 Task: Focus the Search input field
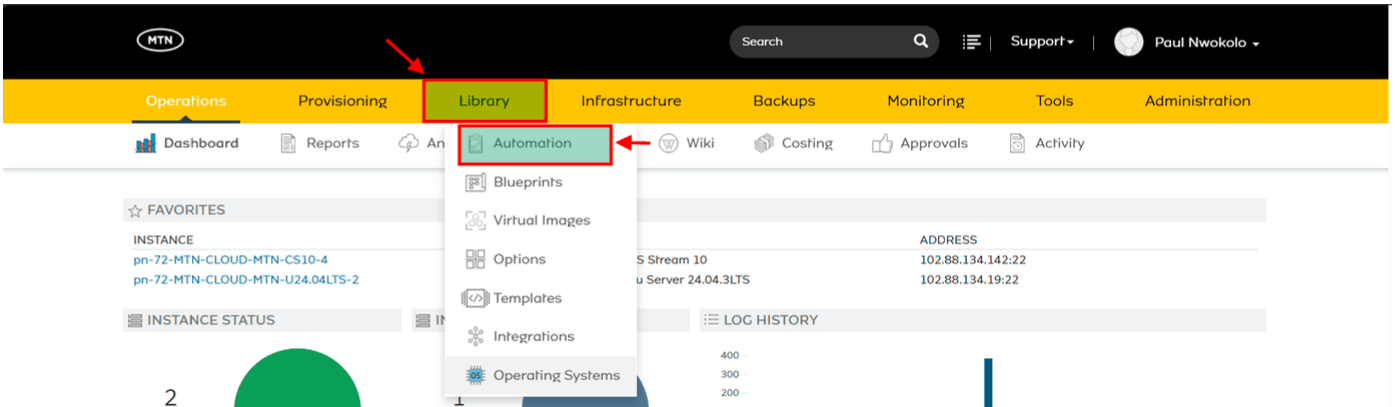[x=820, y=41]
